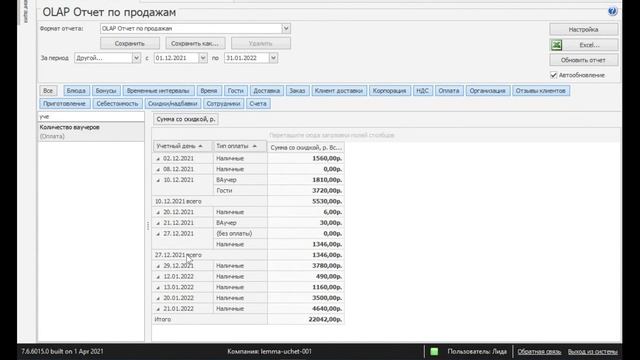Screen dimensions: 640x360
Task: Select the Скидки/надбавки filter tab
Action: click(x=172, y=104)
